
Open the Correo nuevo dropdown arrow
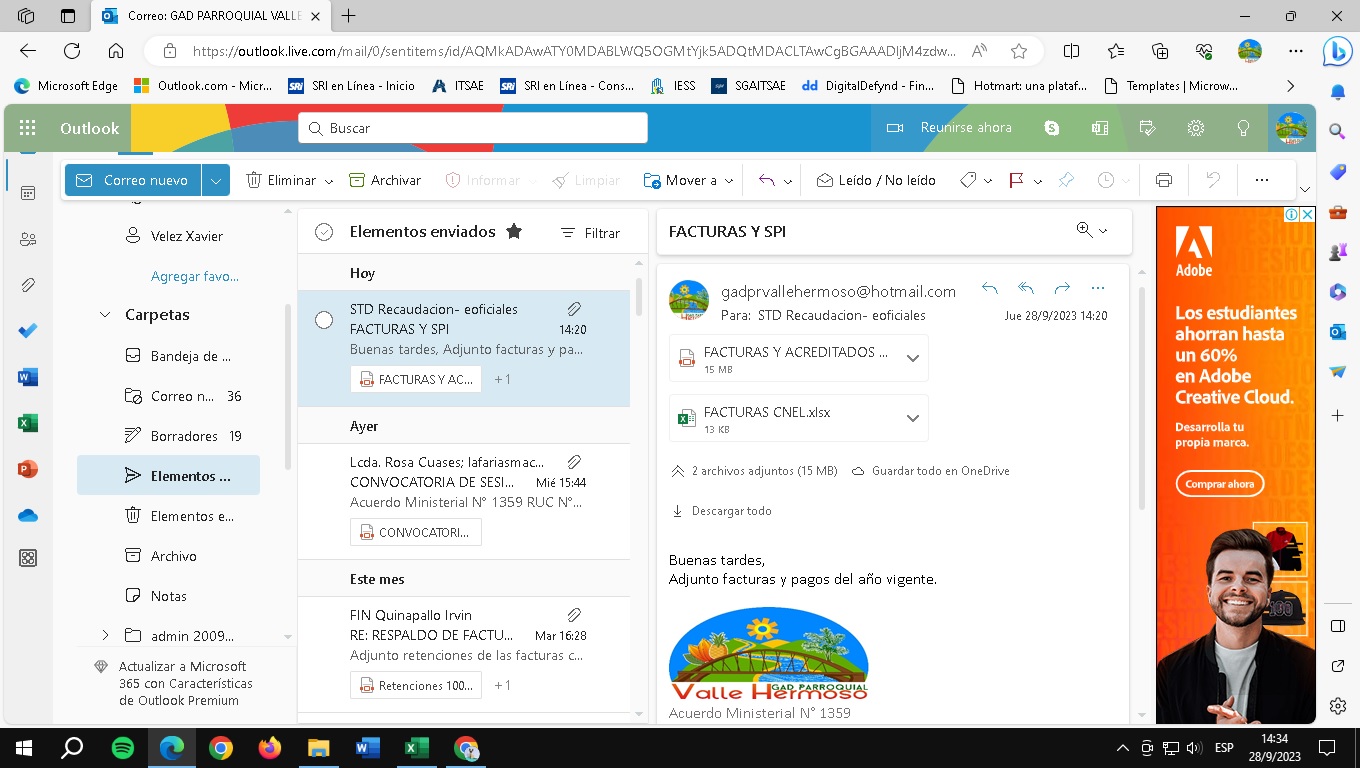pos(216,180)
